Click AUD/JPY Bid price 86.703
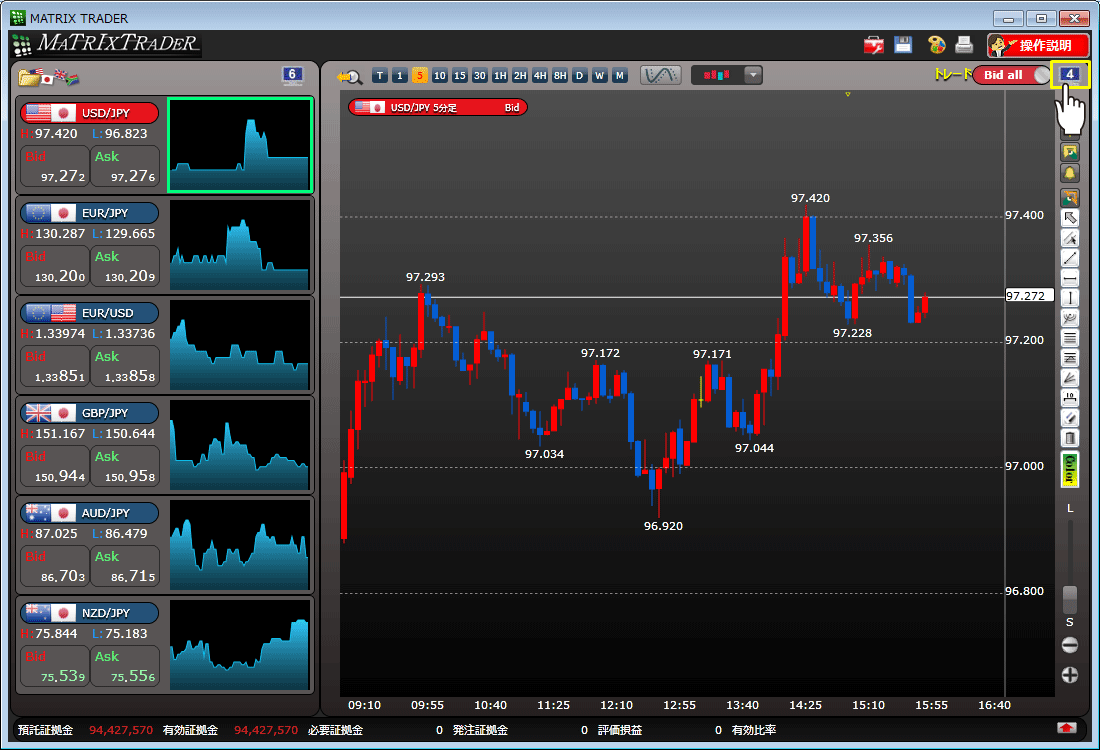The height and width of the screenshot is (750, 1100). point(55,566)
